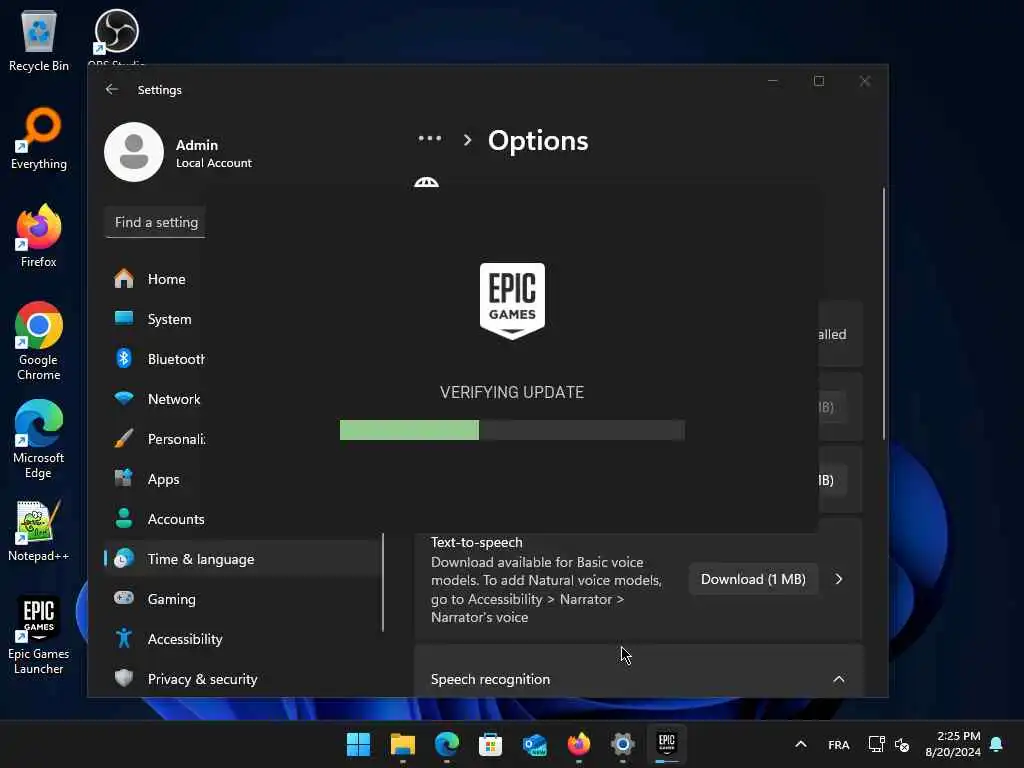Select Epic Games Launcher in taskbar
This screenshot has height=768, width=1024.
point(667,744)
